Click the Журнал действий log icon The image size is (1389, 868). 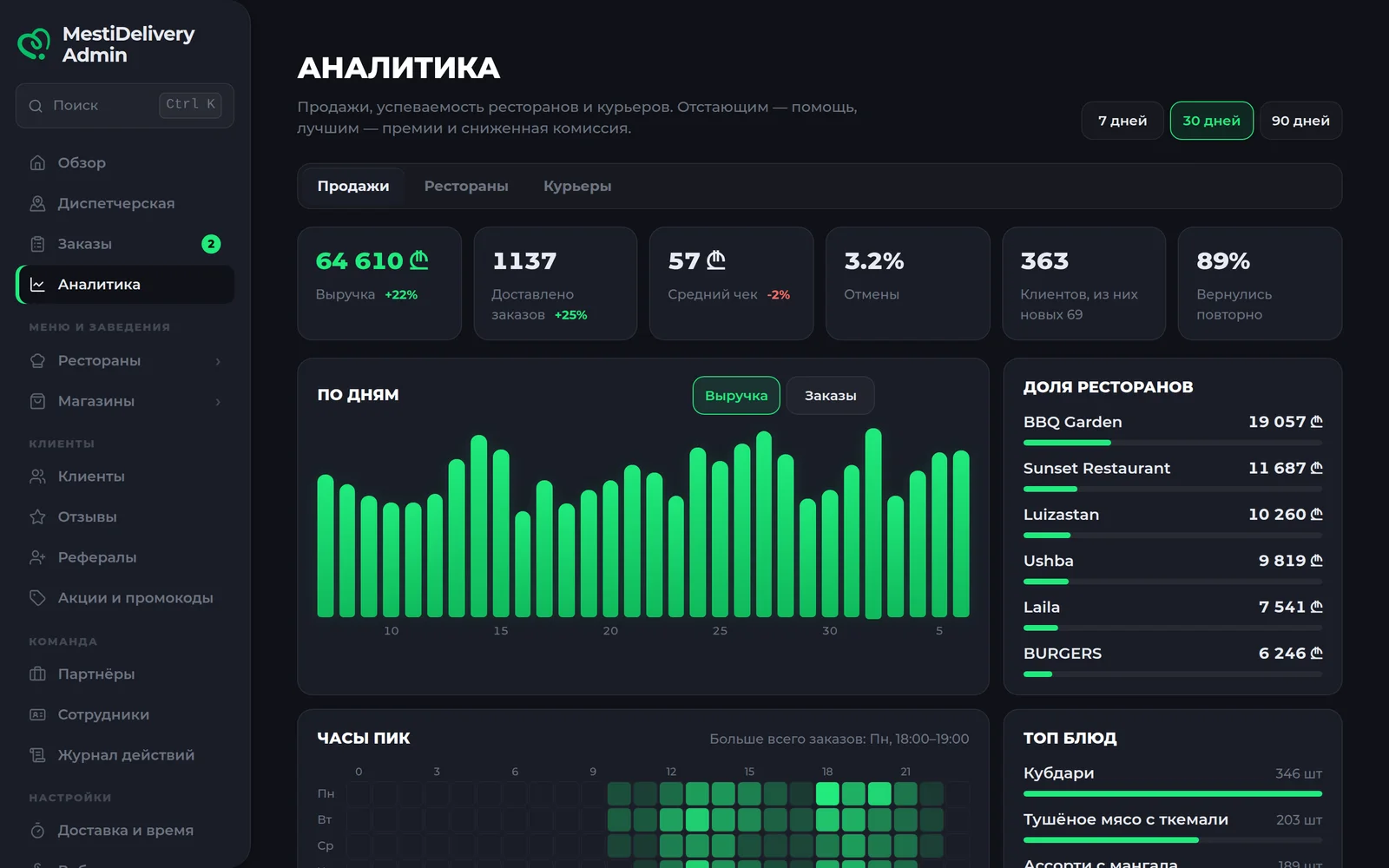(37, 755)
